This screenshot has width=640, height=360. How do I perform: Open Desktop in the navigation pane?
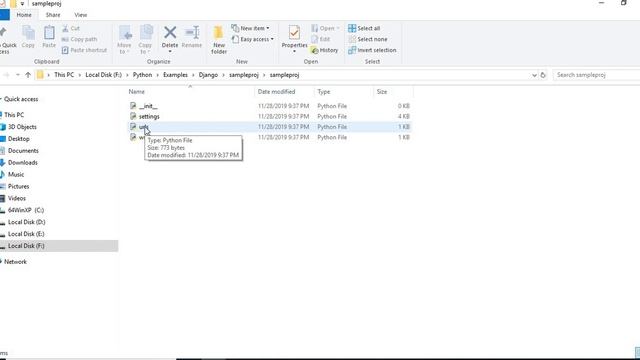pos(19,139)
